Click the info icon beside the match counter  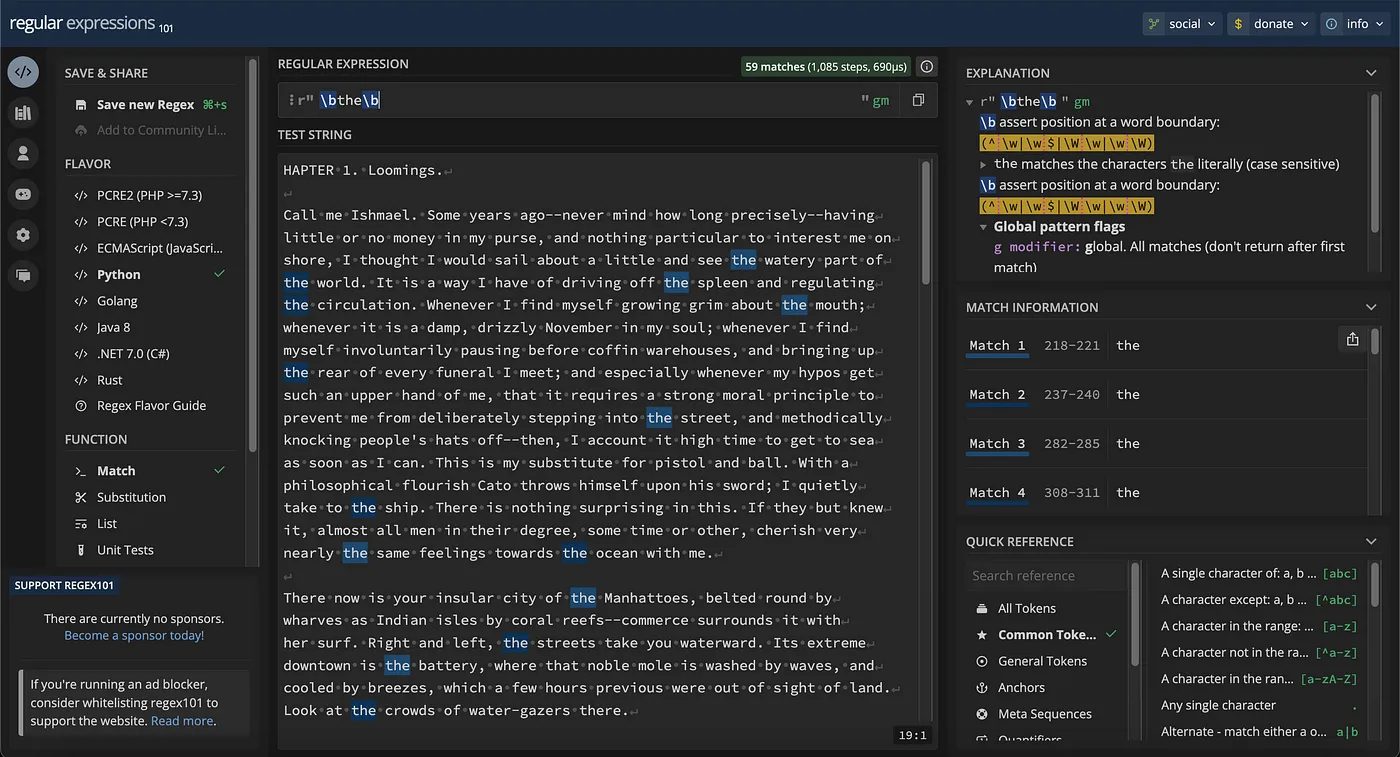[x=926, y=66]
